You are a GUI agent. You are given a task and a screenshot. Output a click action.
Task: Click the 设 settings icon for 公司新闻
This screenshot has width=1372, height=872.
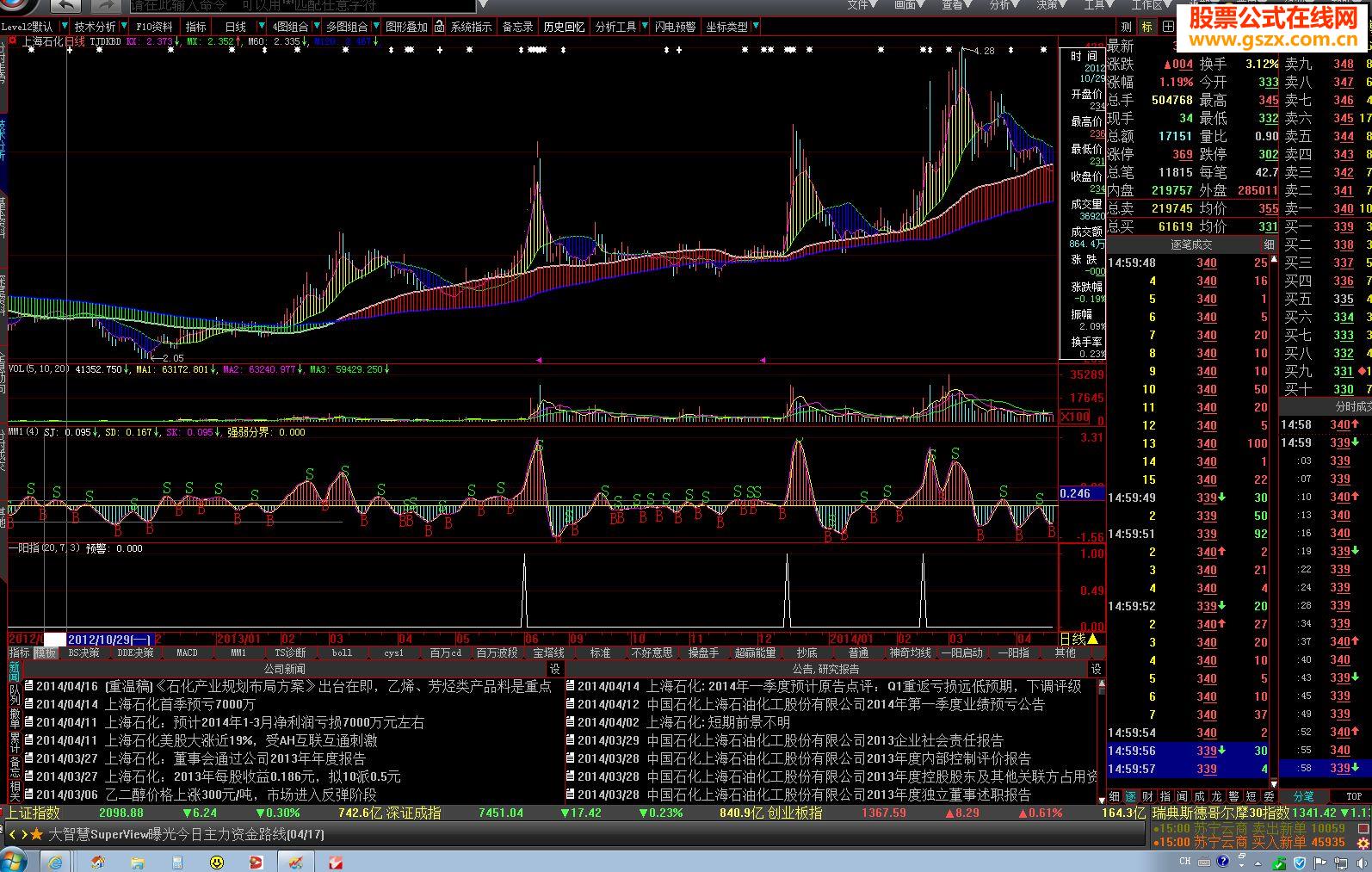[555, 669]
